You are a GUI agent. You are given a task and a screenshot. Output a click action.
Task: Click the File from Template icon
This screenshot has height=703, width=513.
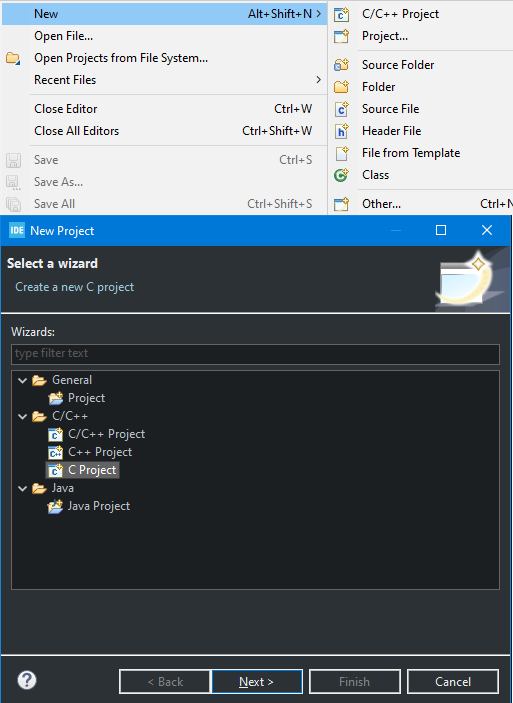coord(341,153)
